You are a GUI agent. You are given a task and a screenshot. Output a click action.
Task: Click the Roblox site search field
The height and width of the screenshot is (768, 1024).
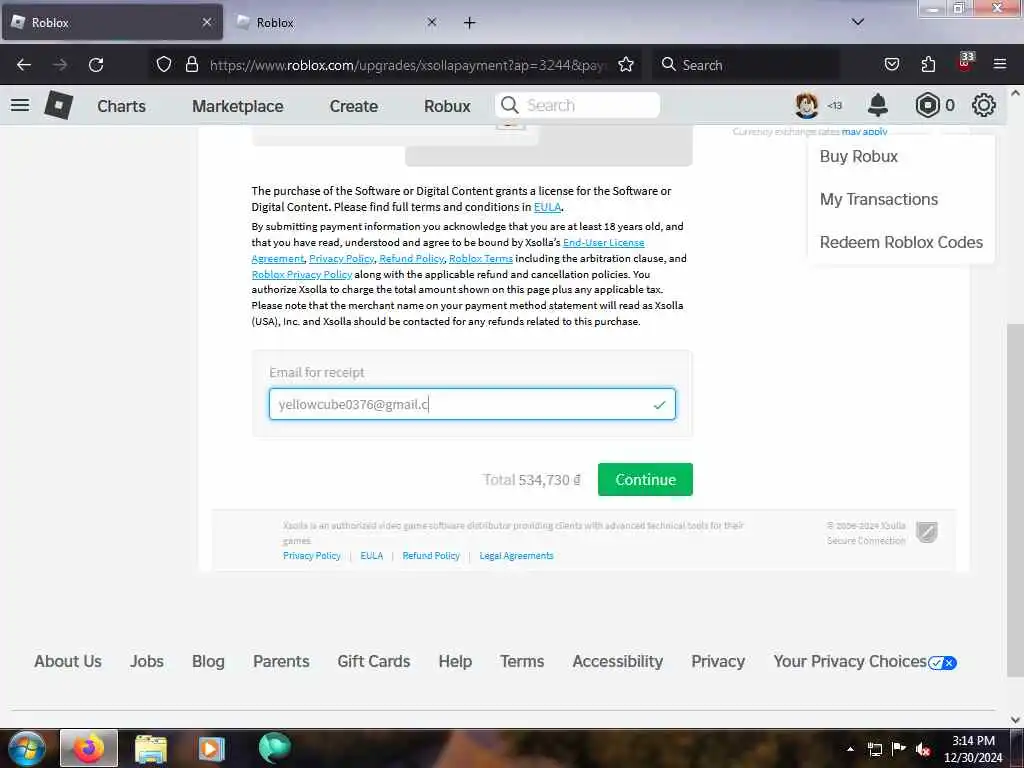coord(577,105)
